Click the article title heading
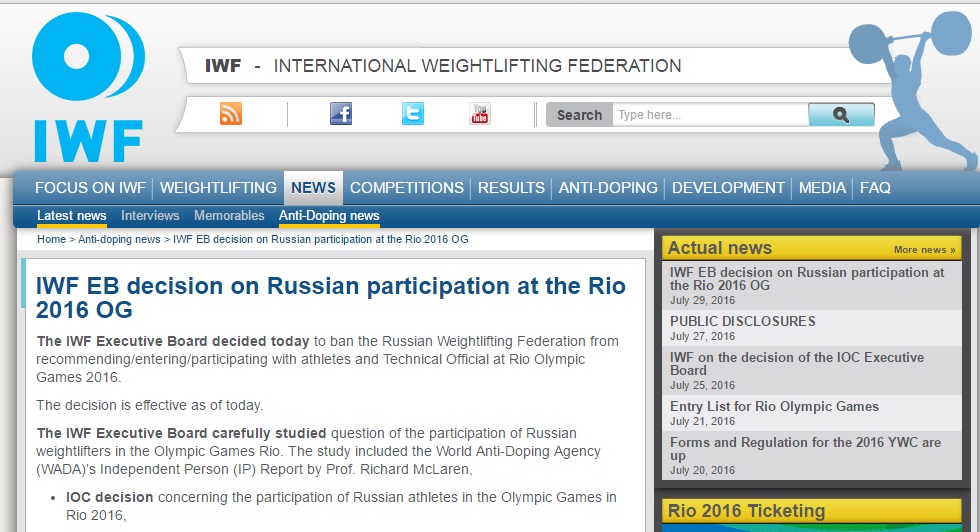Screen dimensions: 980x532 click(331, 298)
